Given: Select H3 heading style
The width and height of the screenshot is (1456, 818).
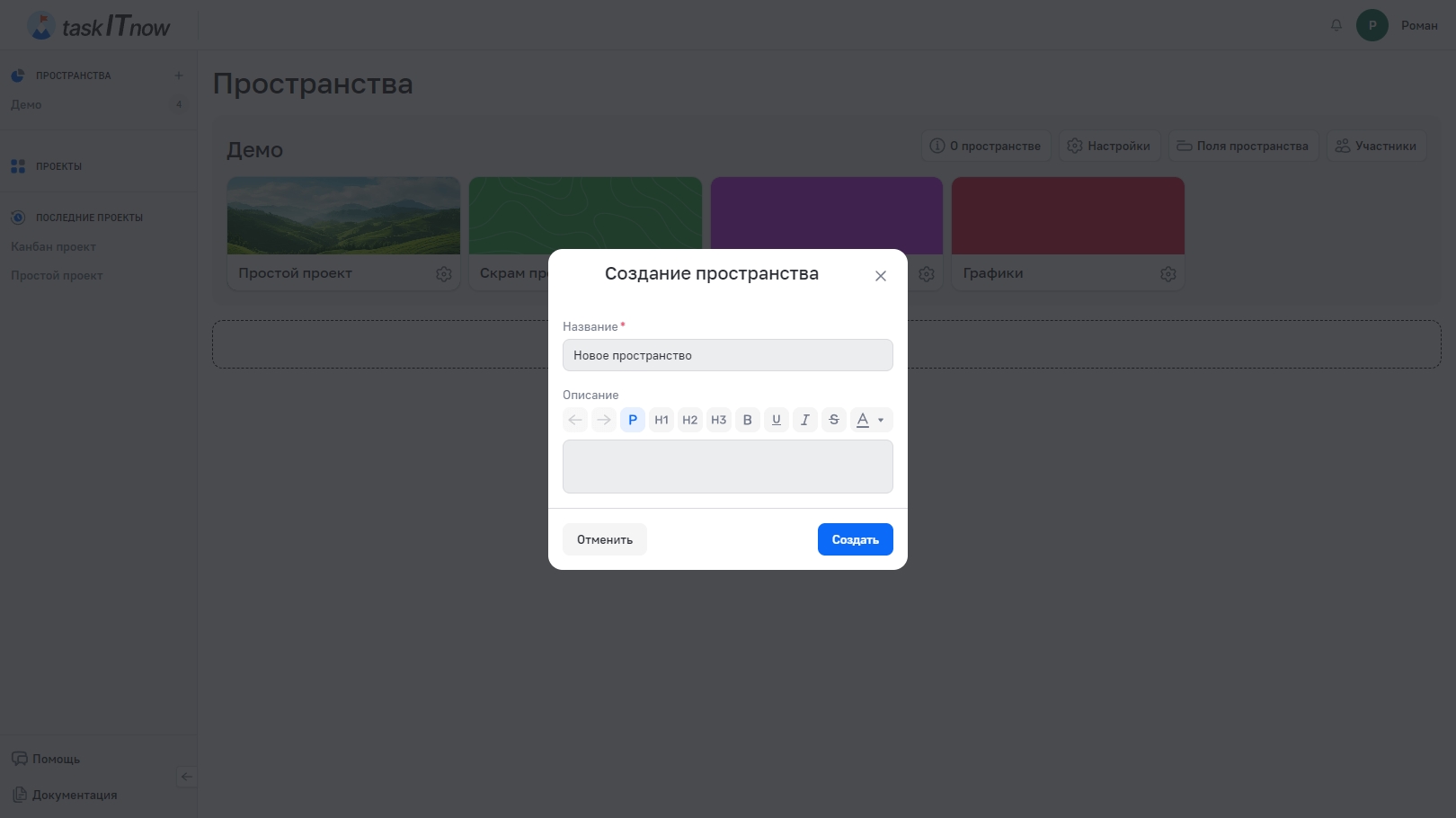Looking at the screenshot, I should [x=719, y=420].
